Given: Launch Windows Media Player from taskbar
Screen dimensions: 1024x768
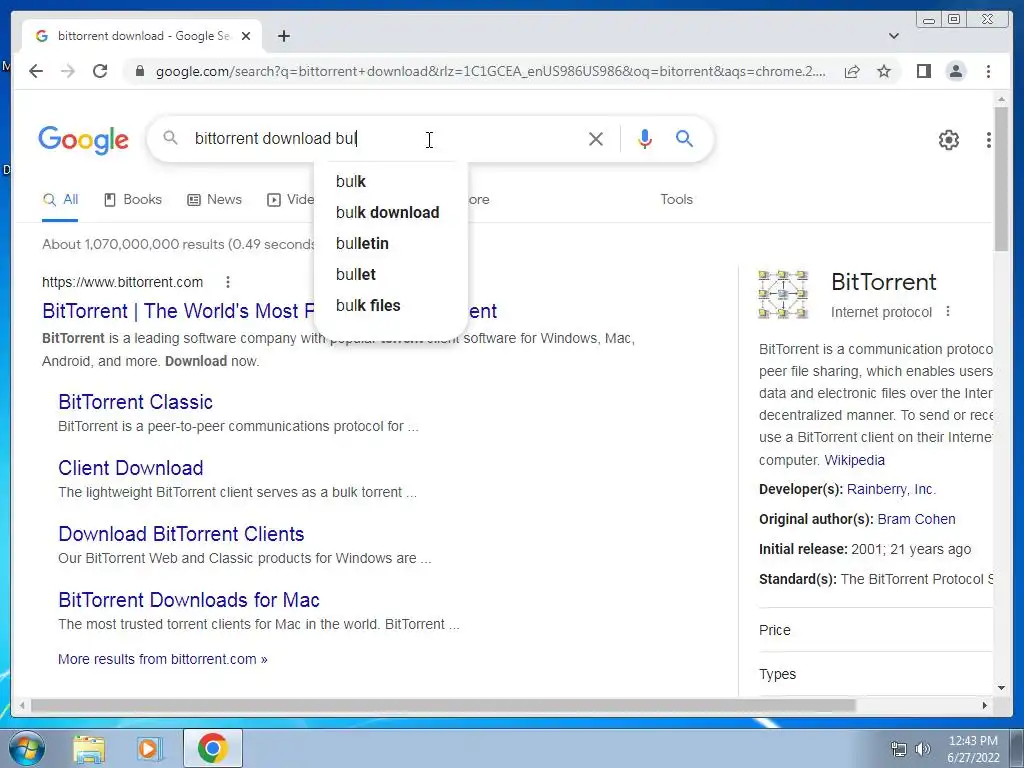Looking at the screenshot, I should [150, 749].
